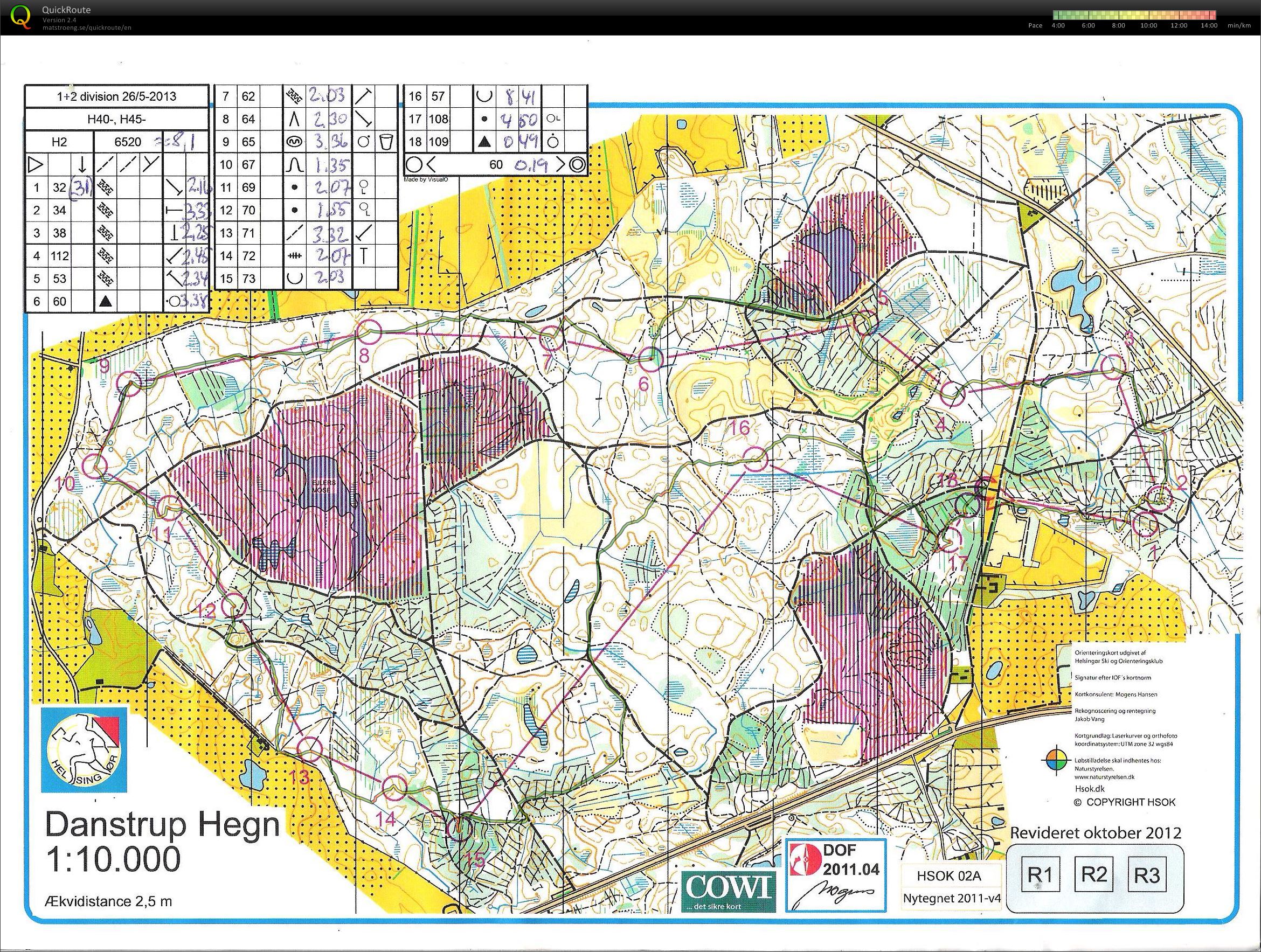The width and height of the screenshot is (1261, 952).
Task: Click control circle 4 on the map
Action: click(x=952, y=394)
